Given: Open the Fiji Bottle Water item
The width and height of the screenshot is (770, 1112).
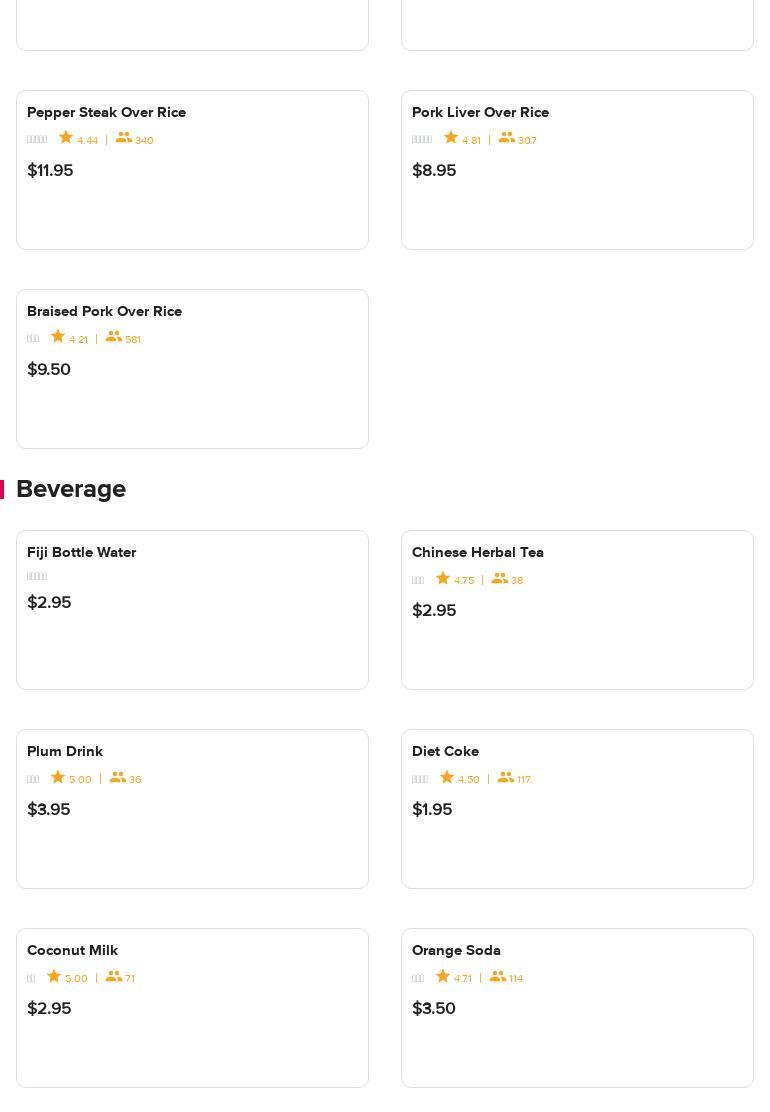Looking at the screenshot, I should [x=81, y=552].
